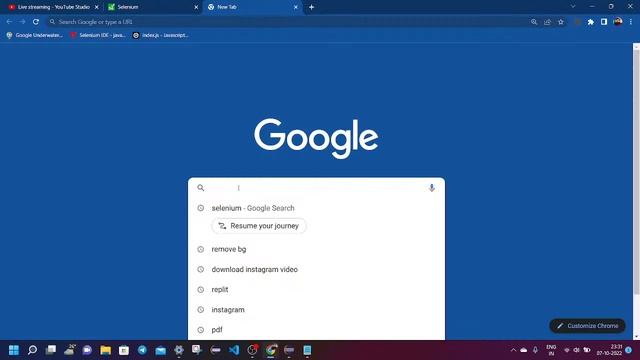The width and height of the screenshot is (640, 360).
Task: Go back to the previous page
Action: [9, 22]
